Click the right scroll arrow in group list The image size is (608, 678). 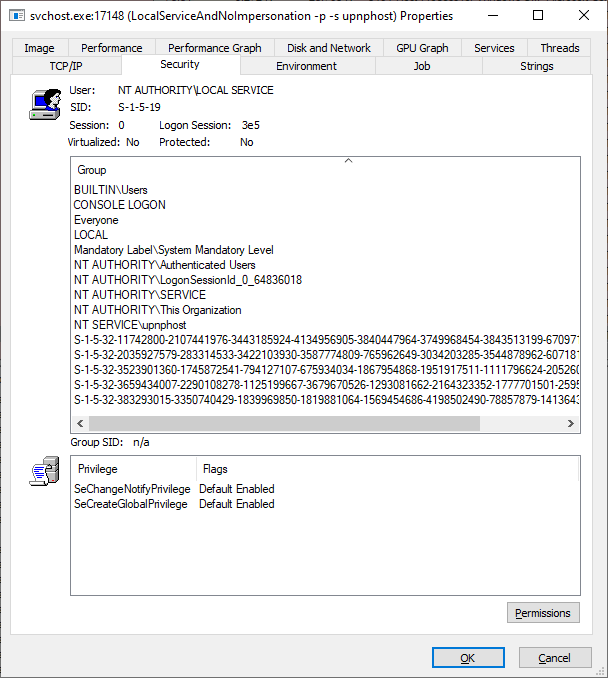pos(571,424)
